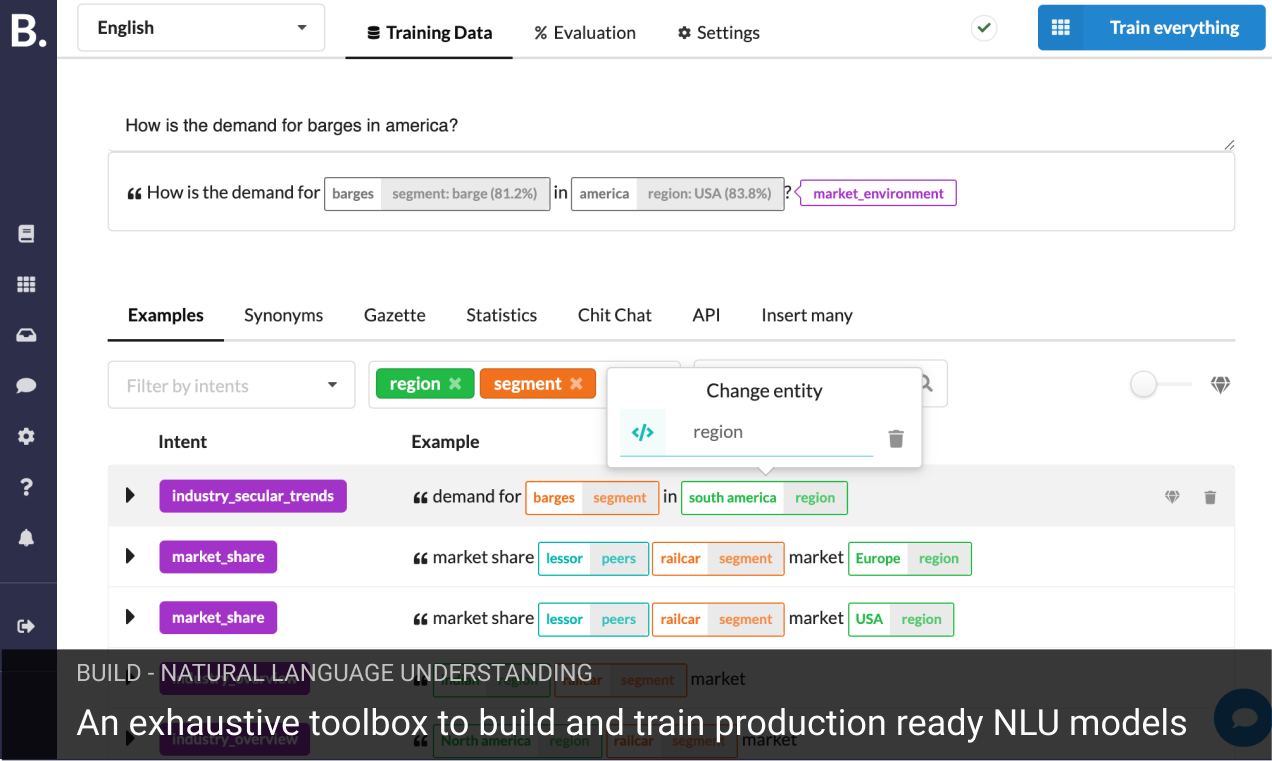Click the green checkmark status icon
This screenshot has width=1272, height=761.
984,28
